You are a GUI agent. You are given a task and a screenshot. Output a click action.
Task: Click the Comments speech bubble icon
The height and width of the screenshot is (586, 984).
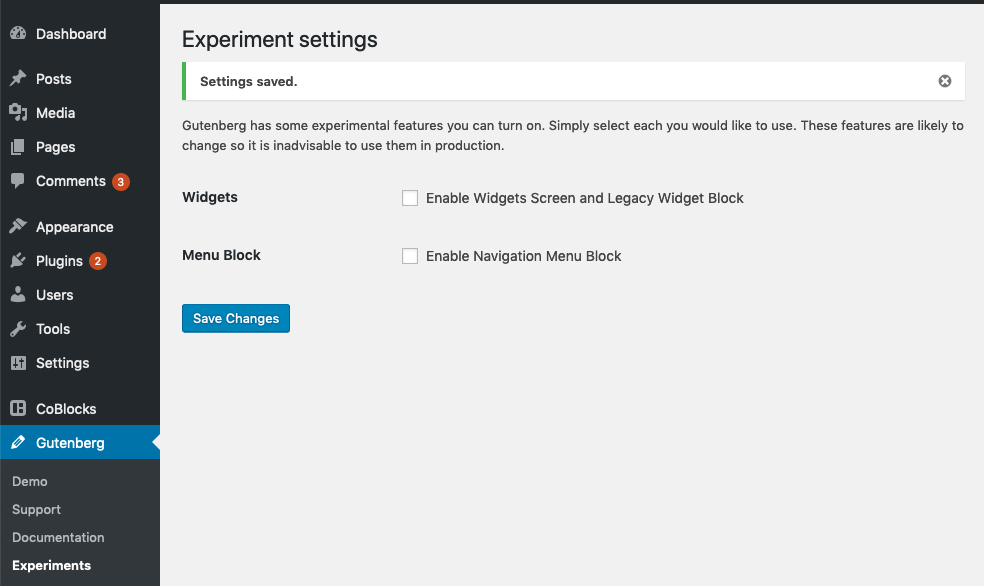18,181
